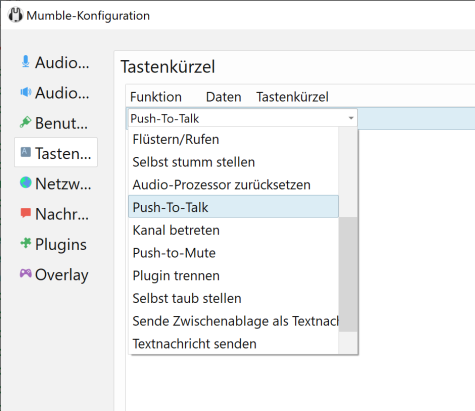Open the second Audio... settings tab label

(x=62, y=93)
